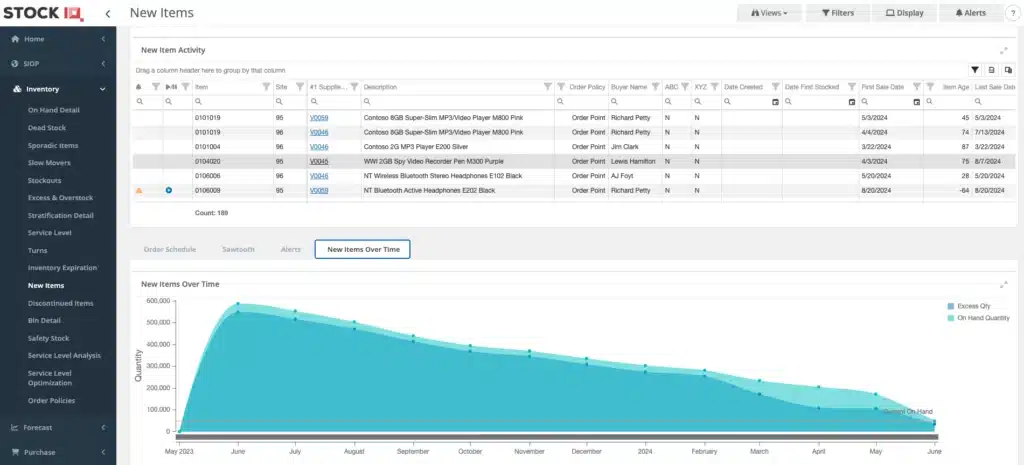Open the help question mark icon
The width and height of the screenshot is (1024, 465).
(x=1015, y=13)
